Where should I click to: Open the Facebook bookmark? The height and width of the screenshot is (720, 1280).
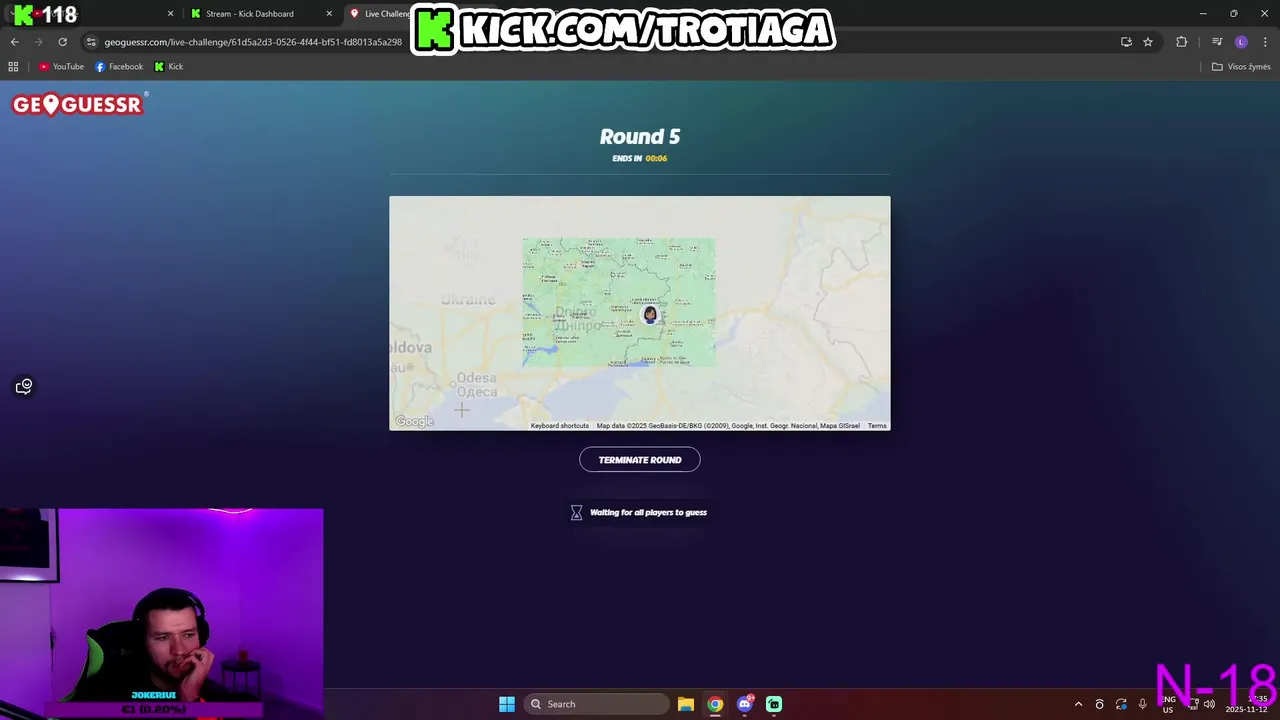119,67
